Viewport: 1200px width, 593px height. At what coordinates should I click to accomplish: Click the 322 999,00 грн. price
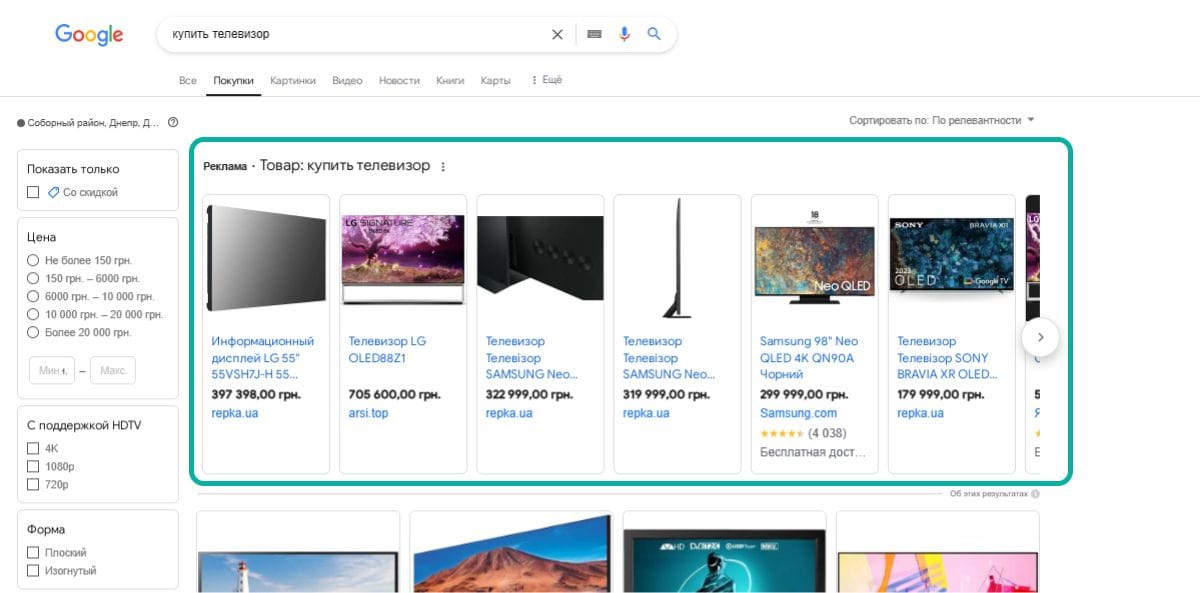(x=530, y=395)
